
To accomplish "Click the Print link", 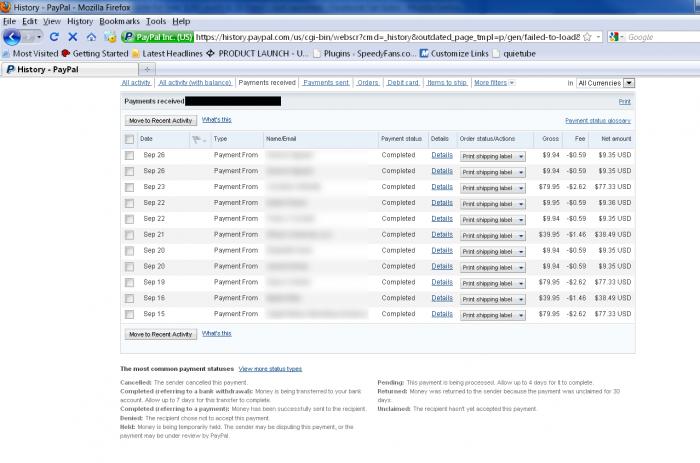I will click(625, 102).
